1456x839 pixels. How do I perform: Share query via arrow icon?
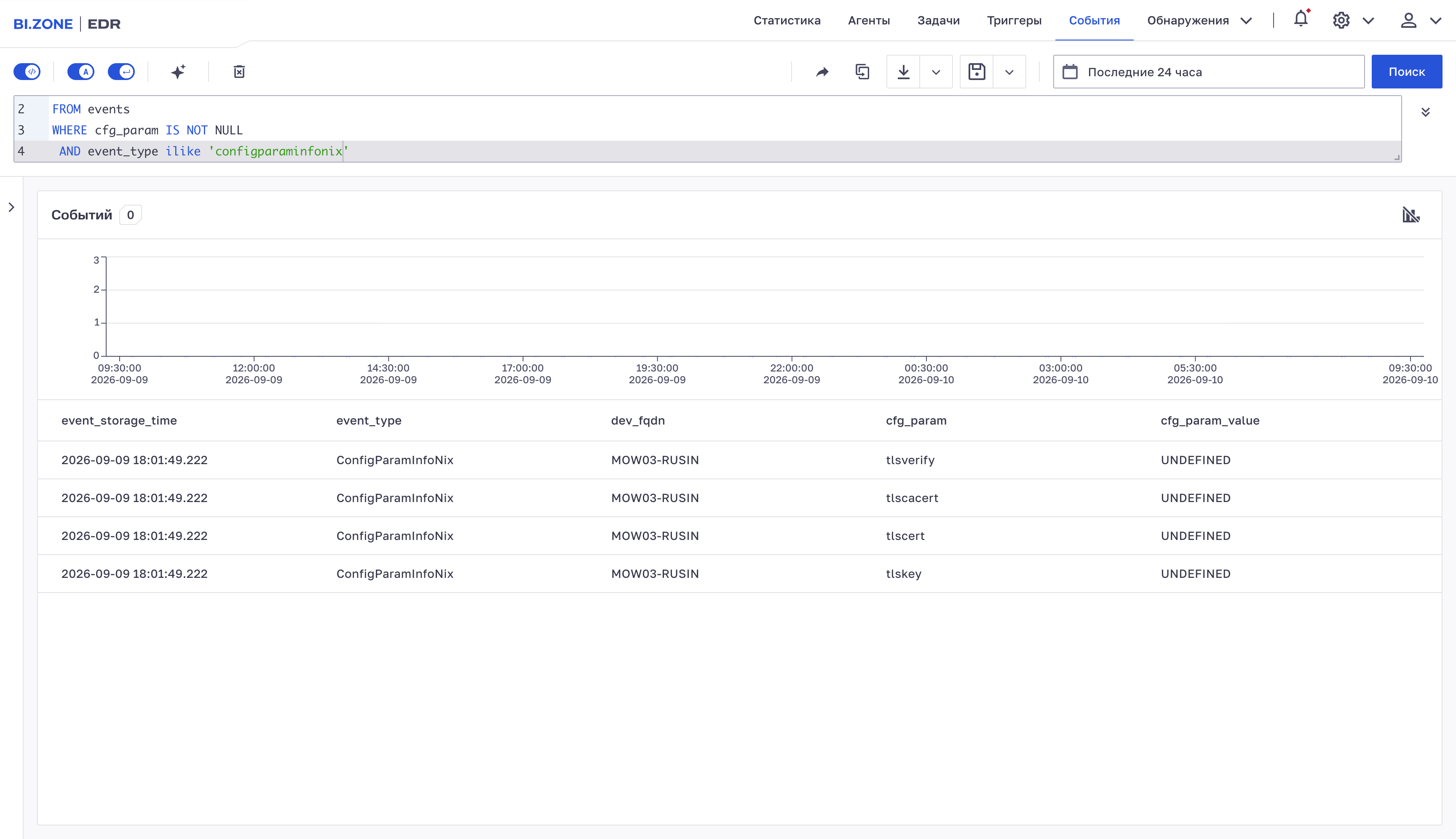[822, 72]
